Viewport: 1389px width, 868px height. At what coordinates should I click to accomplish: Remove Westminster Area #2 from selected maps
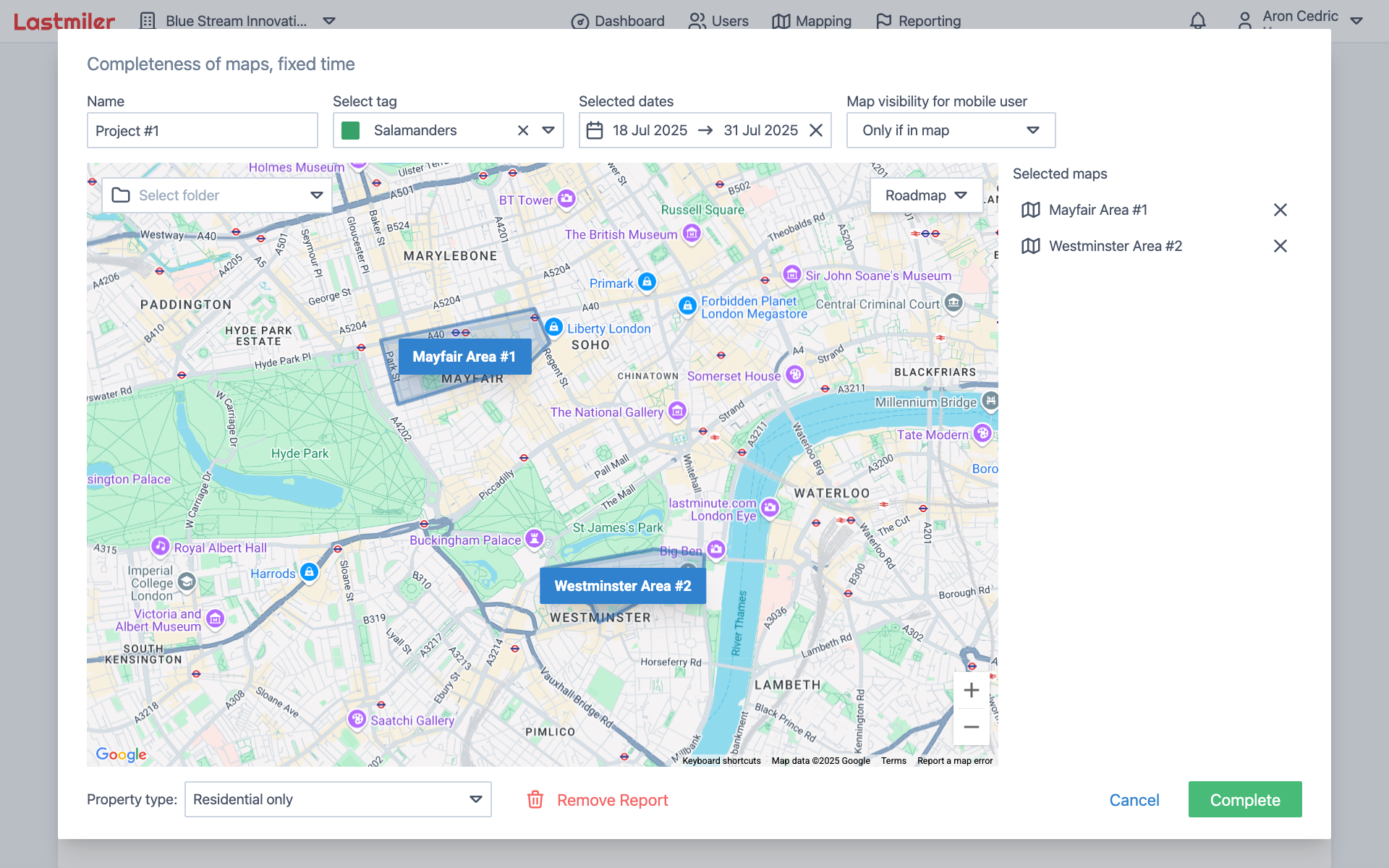[1280, 246]
